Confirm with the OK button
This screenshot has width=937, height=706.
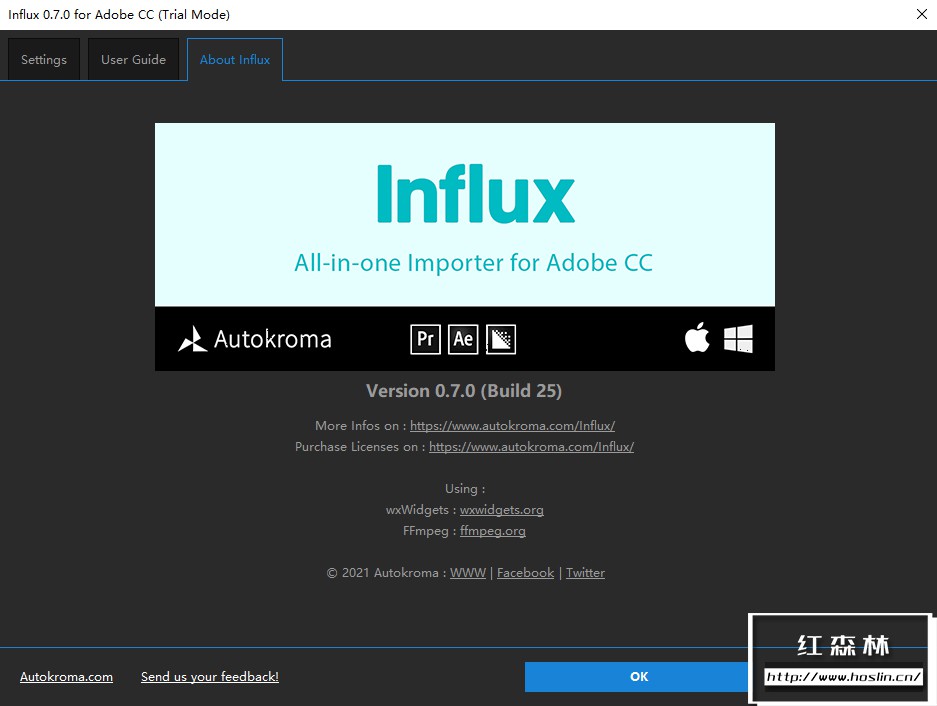coord(638,677)
